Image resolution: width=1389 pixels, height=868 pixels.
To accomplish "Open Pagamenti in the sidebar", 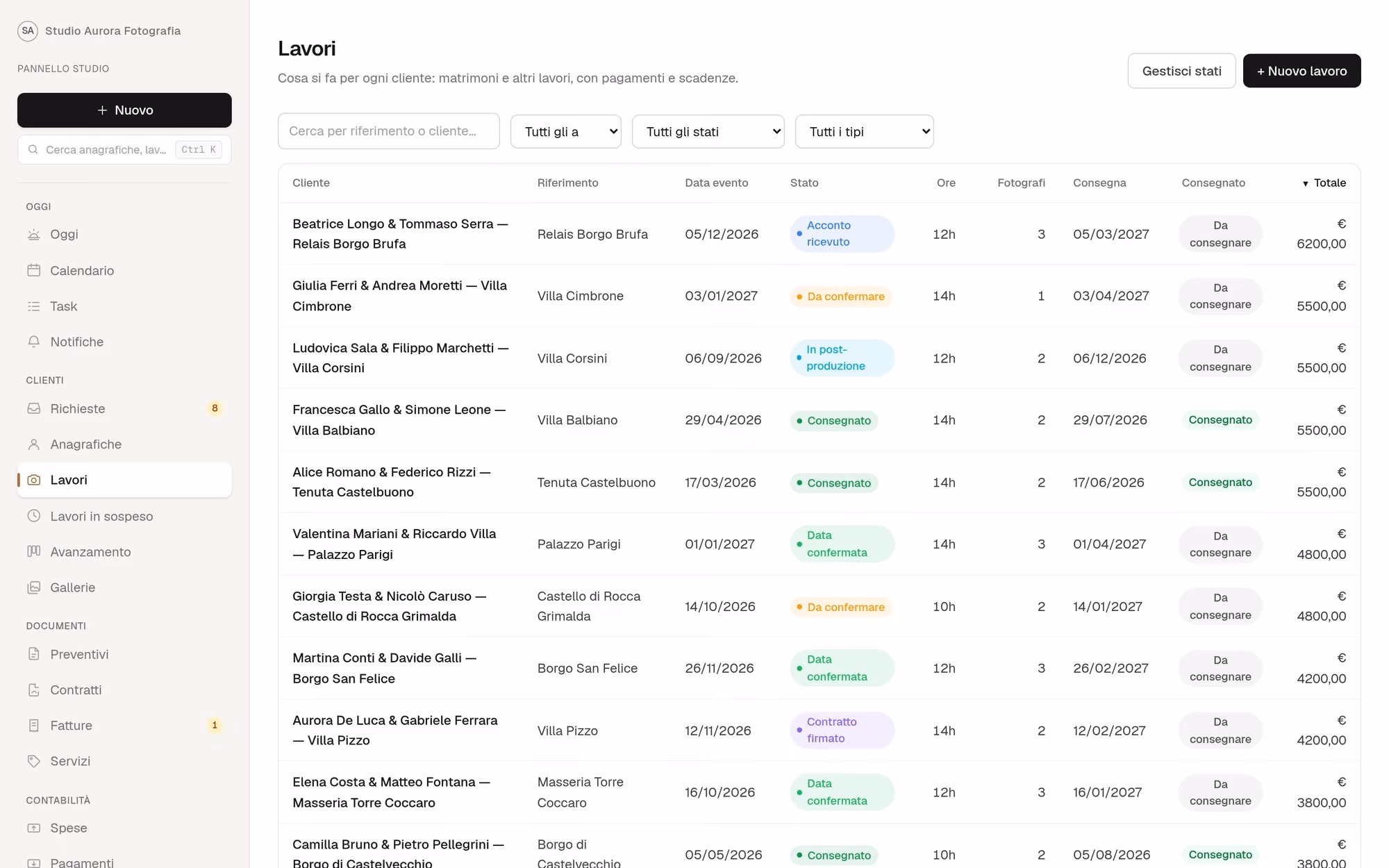I will (124, 861).
